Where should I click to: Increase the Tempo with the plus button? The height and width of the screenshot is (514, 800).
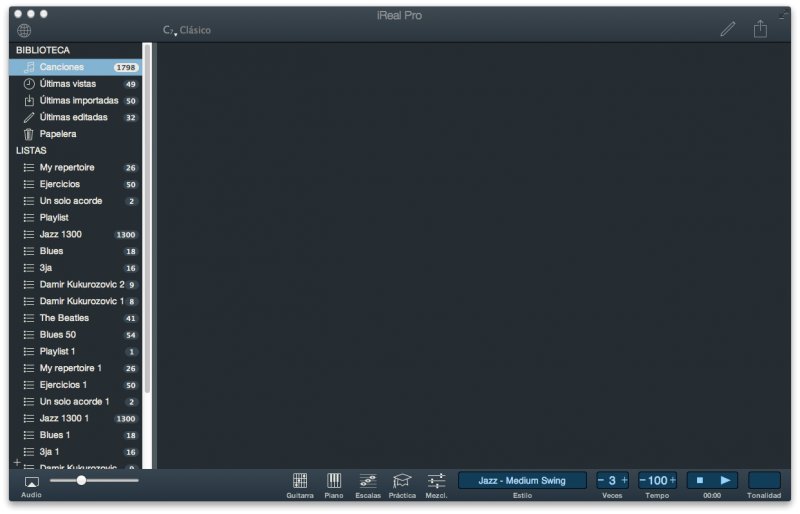click(x=673, y=480)
